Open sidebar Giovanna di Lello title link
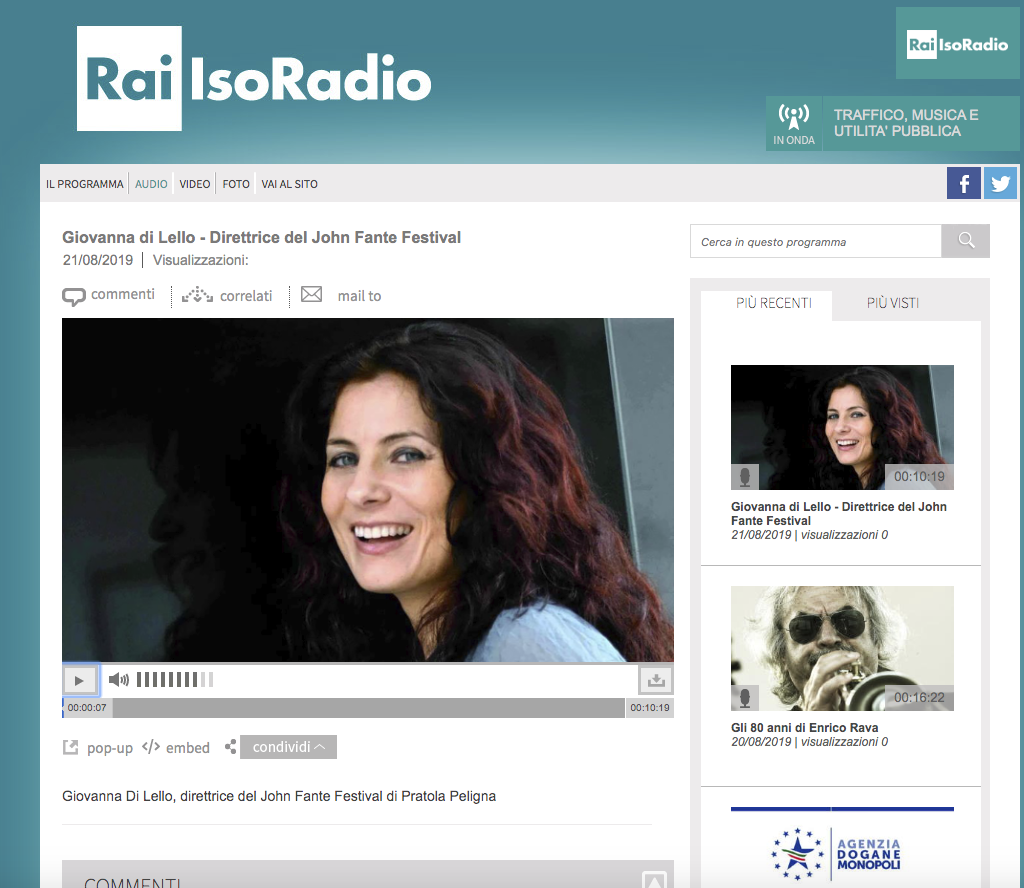The image size is (1024, 888). click(x=839, y=513)
